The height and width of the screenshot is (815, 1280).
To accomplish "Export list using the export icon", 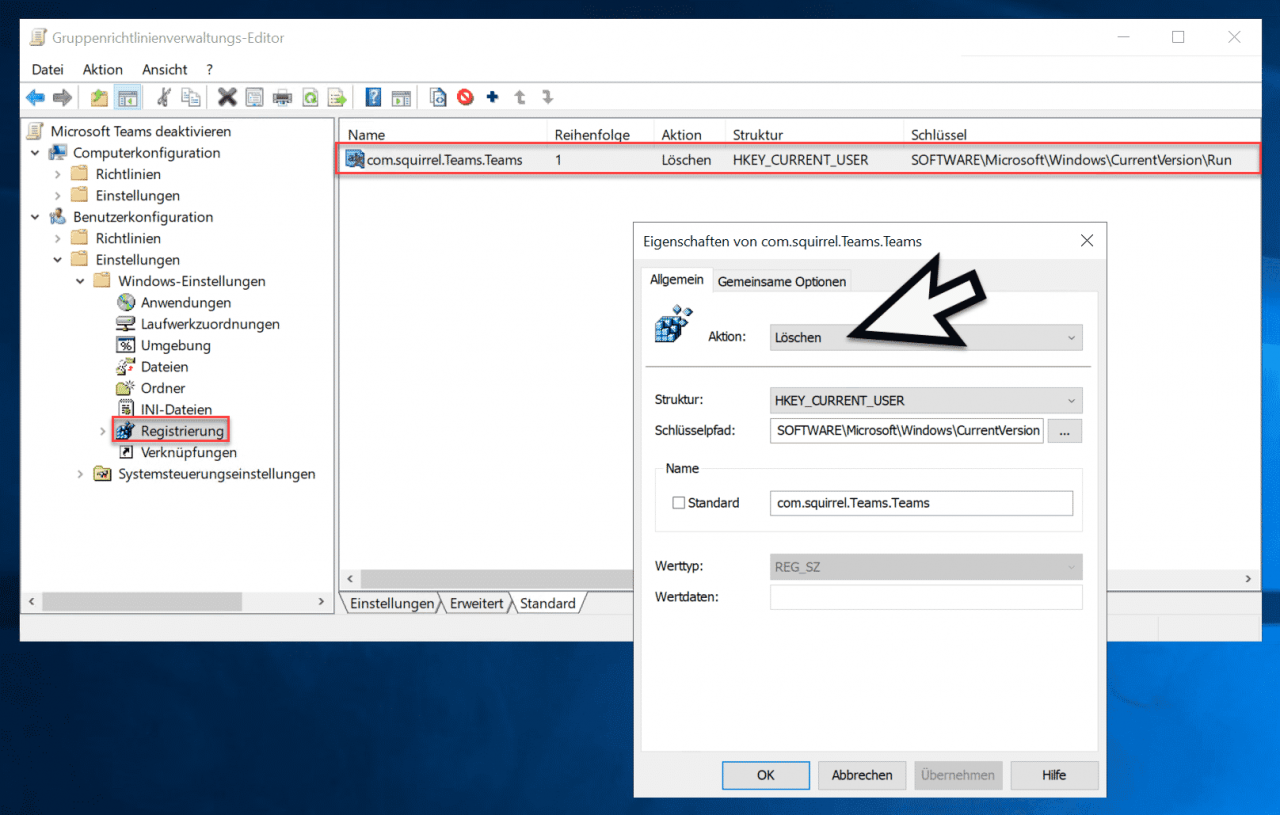I will point(337,97).
